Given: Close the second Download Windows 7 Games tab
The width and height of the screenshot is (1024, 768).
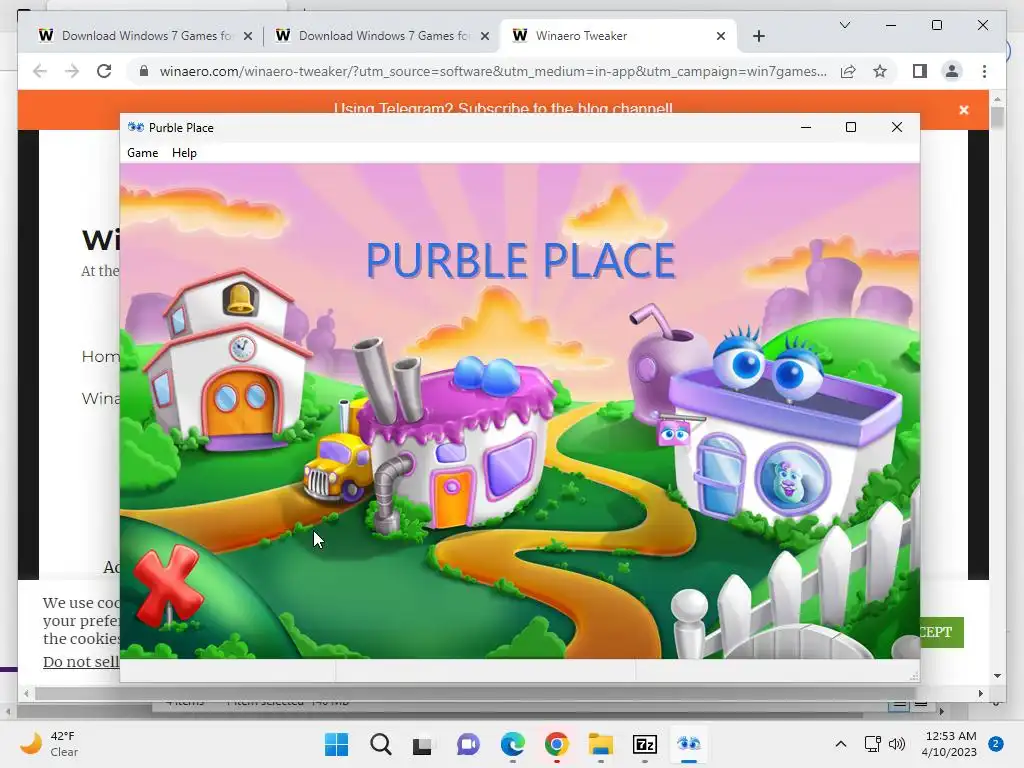Looking at the screenshot, I should pyautogui.click(x=485, y=36).
